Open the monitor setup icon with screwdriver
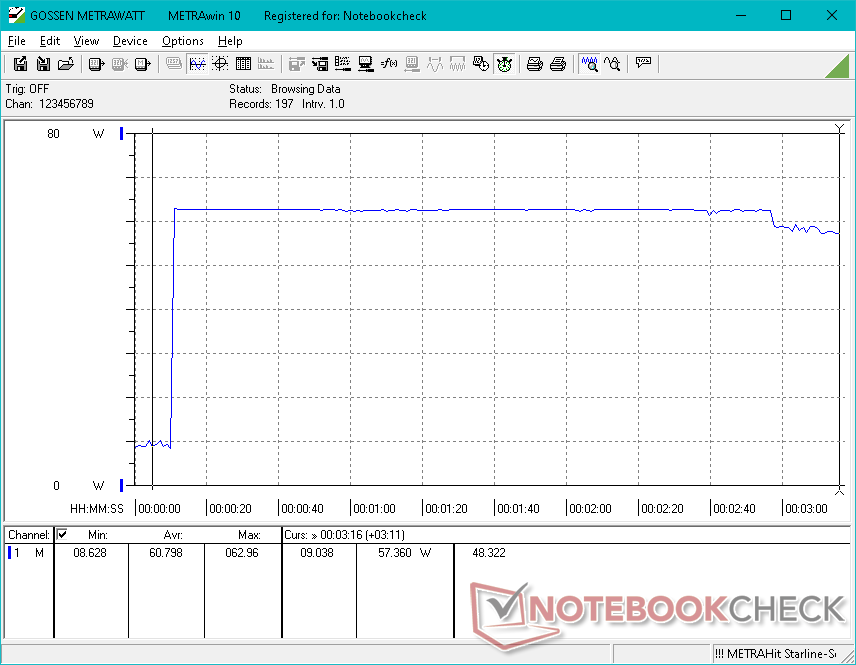 coord(366,64)
